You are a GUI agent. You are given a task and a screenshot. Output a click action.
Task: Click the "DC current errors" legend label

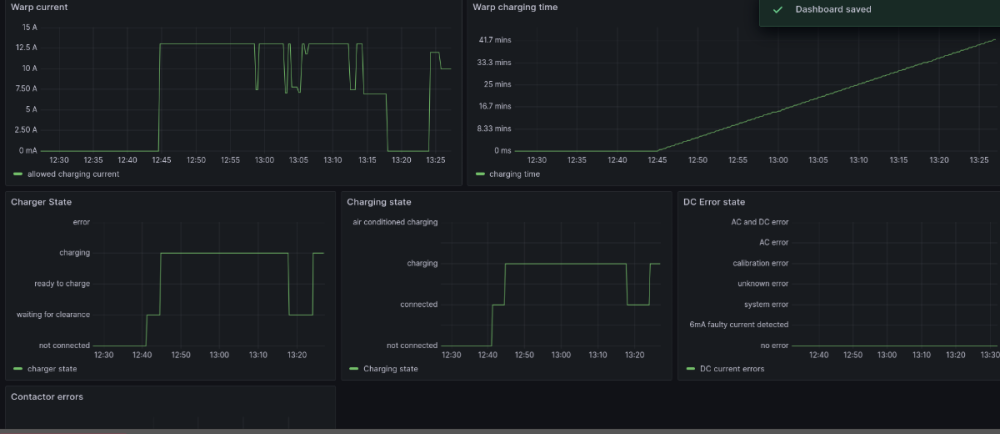pyautogui.click(x=732, y=369)
